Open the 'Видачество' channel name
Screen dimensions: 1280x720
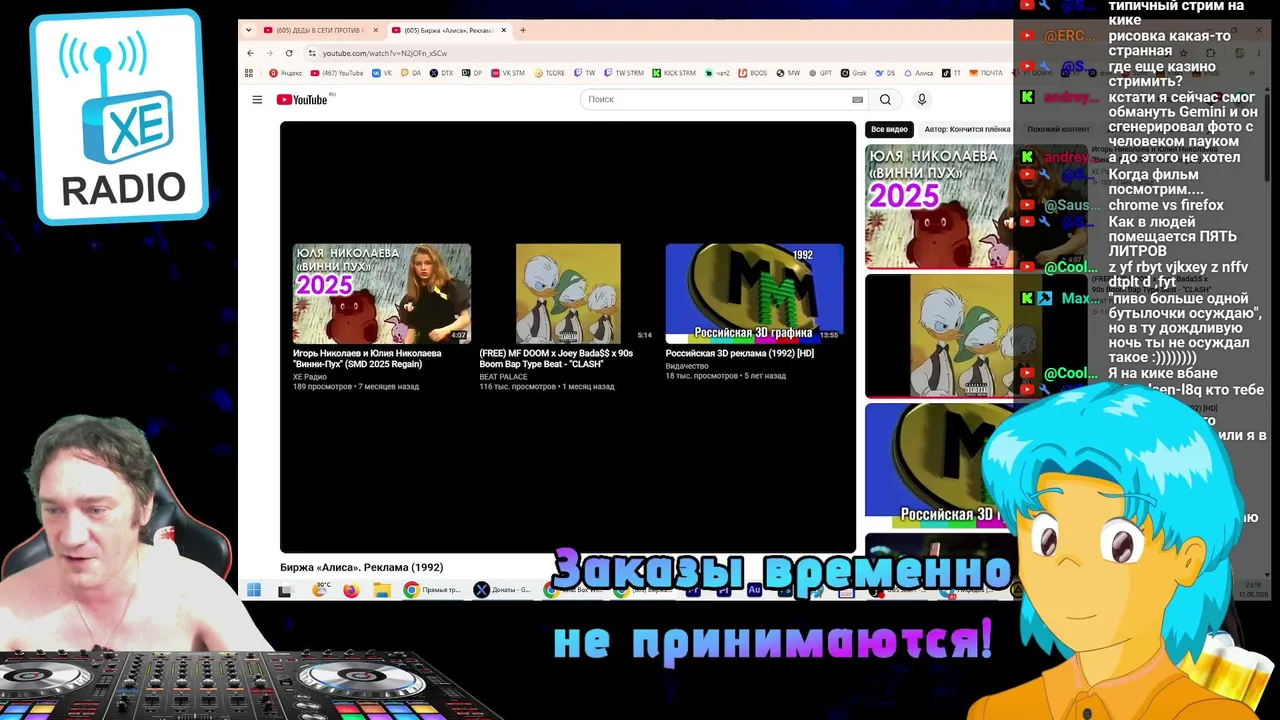(687, 366)
